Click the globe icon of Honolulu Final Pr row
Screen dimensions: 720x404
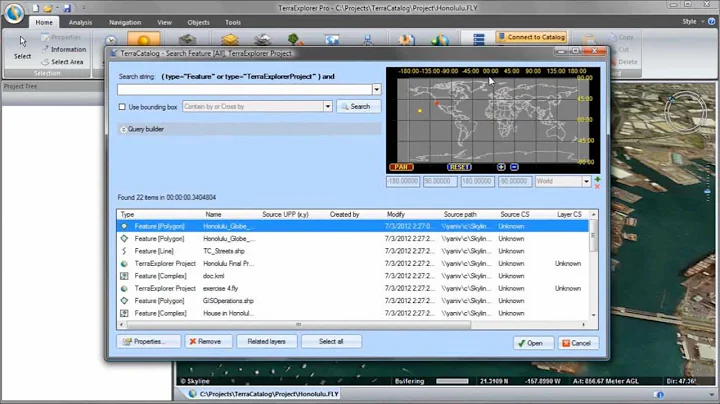[124, 264]
